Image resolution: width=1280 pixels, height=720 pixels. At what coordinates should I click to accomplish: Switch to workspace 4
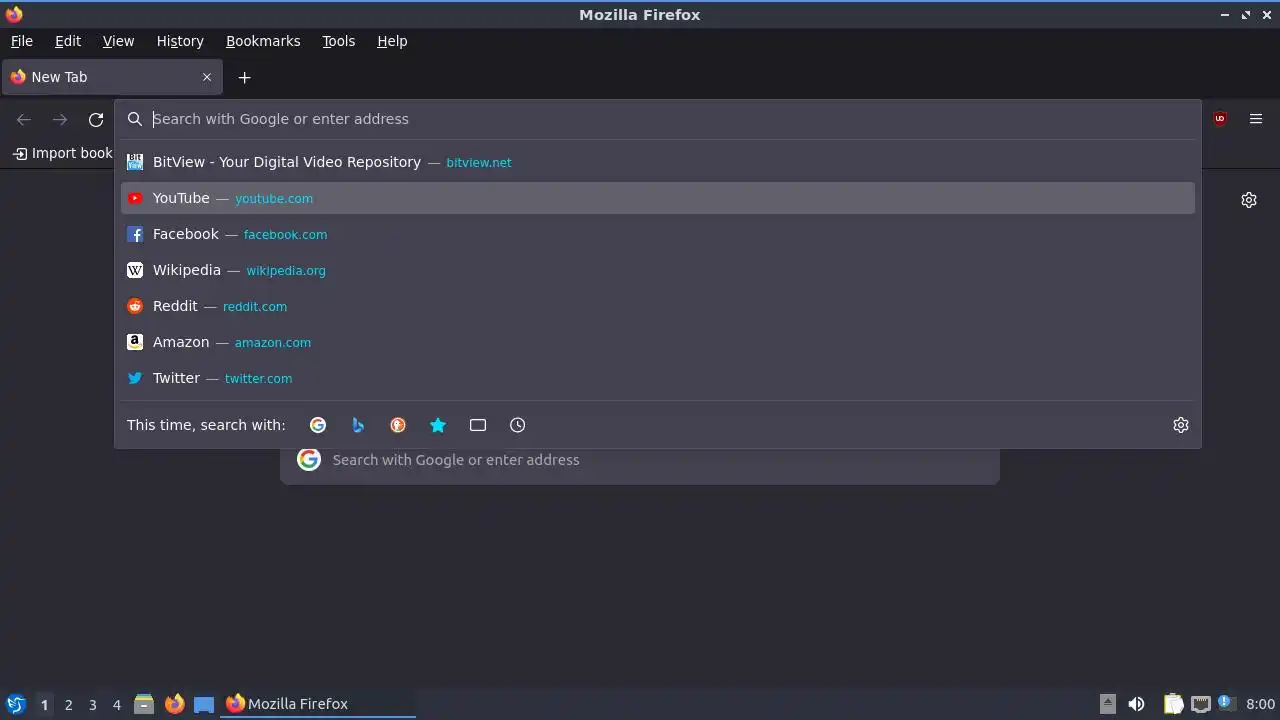(x=116, y=705)
